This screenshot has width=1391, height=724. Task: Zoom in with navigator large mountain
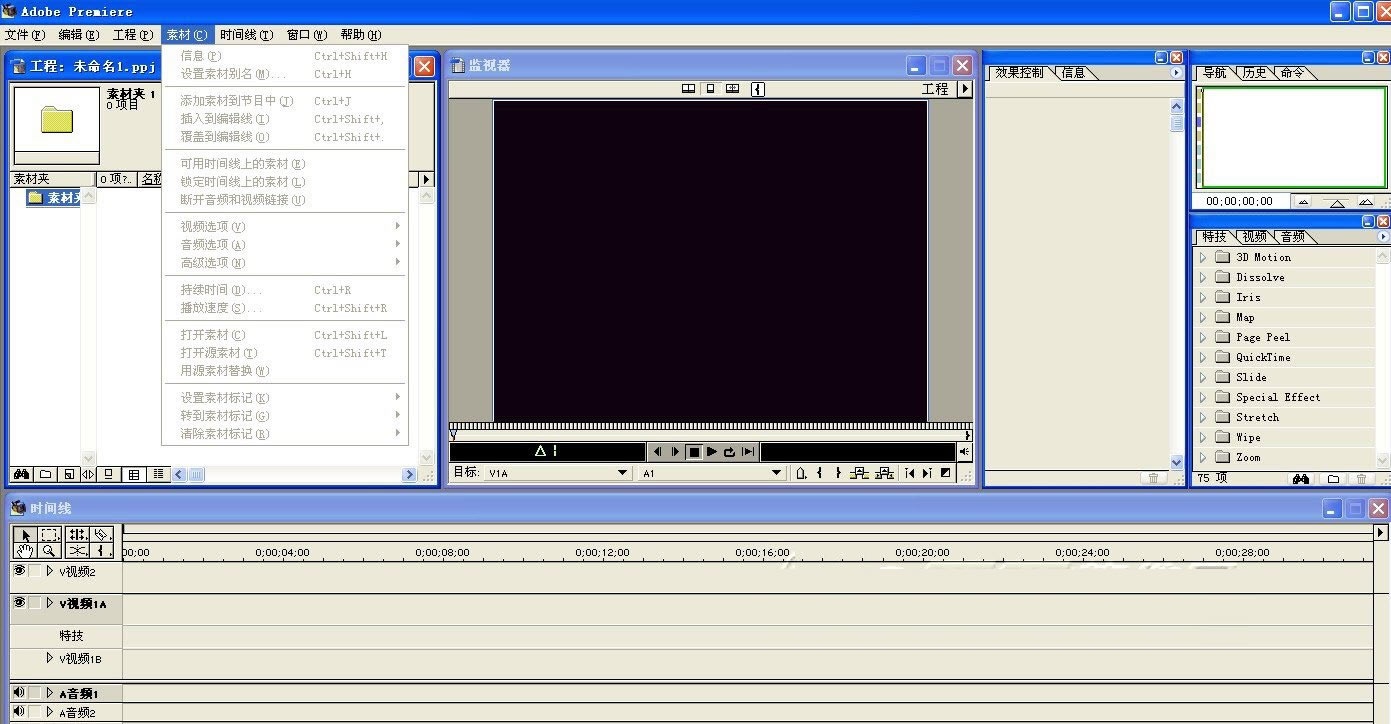tap(1367, 202)
